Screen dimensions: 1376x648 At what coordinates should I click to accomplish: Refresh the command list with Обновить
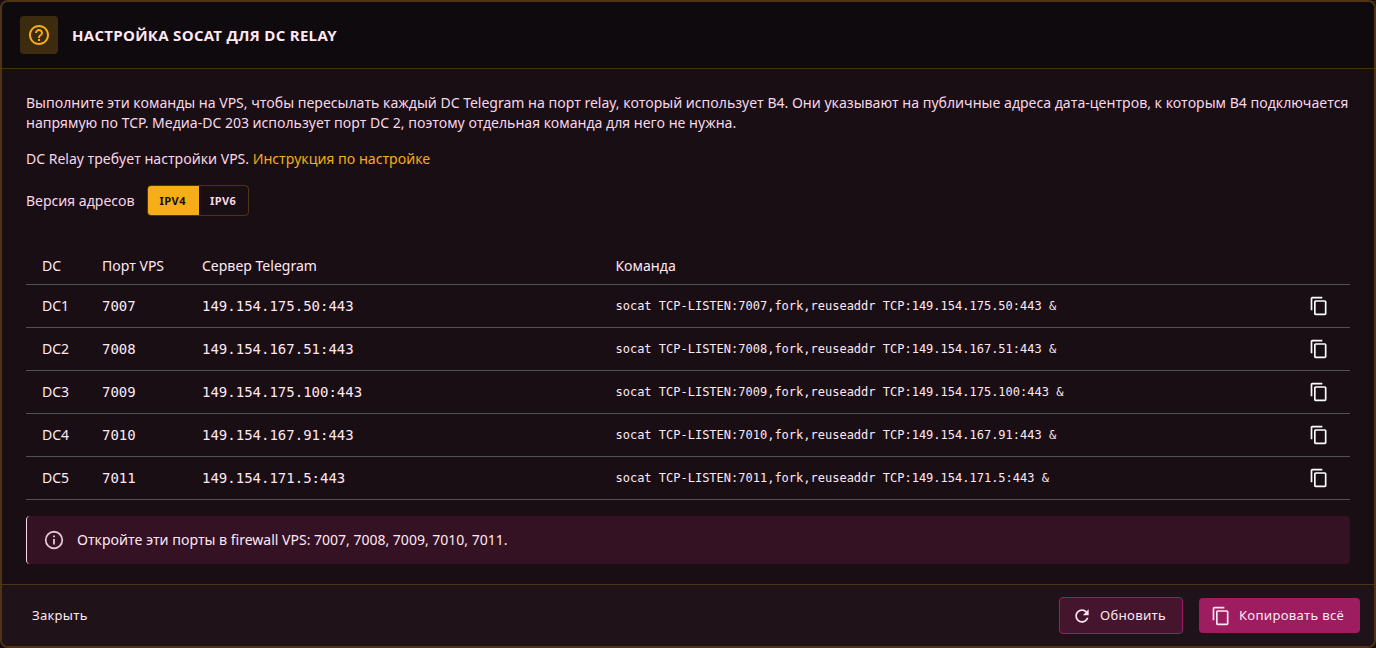tap(1121, 616)
